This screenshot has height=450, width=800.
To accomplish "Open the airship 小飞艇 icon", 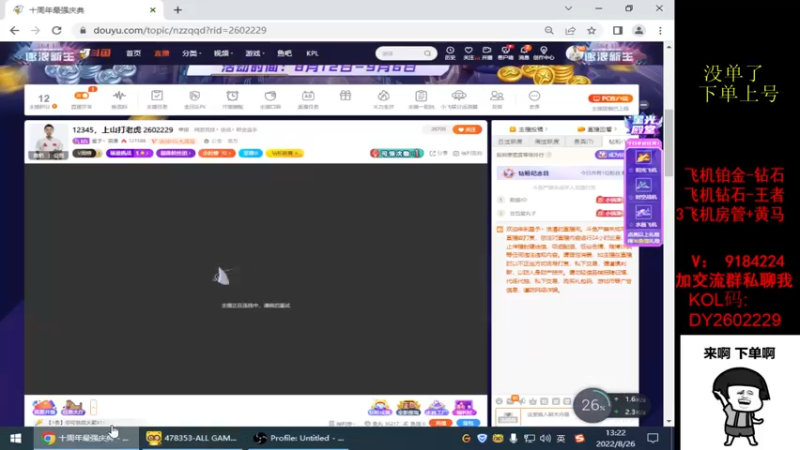I will [459, 98].
